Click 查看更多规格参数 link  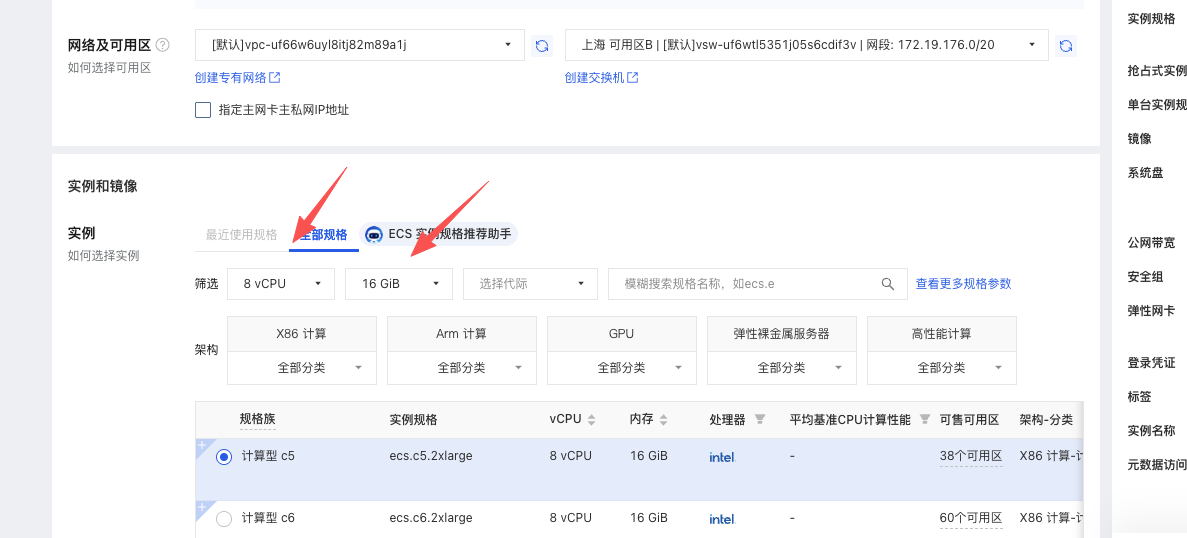963,284
